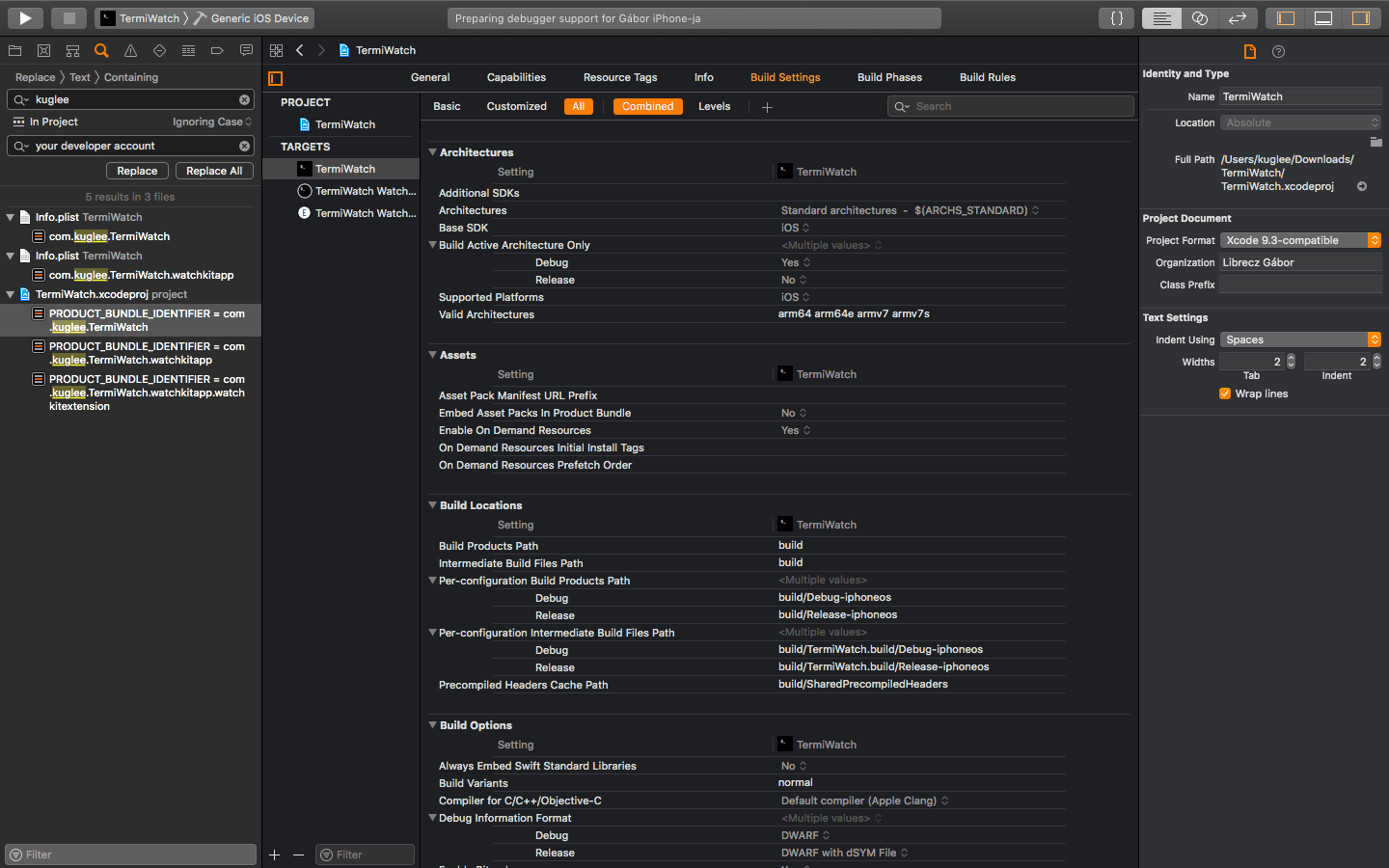1389x868 pixels.
Task: Show the Assistant editor
Action: coord(1199,18)
